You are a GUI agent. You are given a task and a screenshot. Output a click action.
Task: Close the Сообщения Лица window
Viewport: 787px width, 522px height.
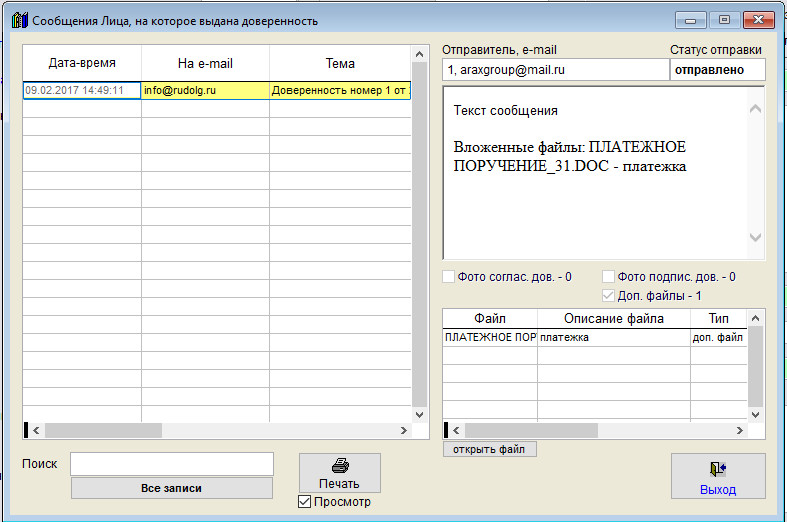click(x=758, y=20)
